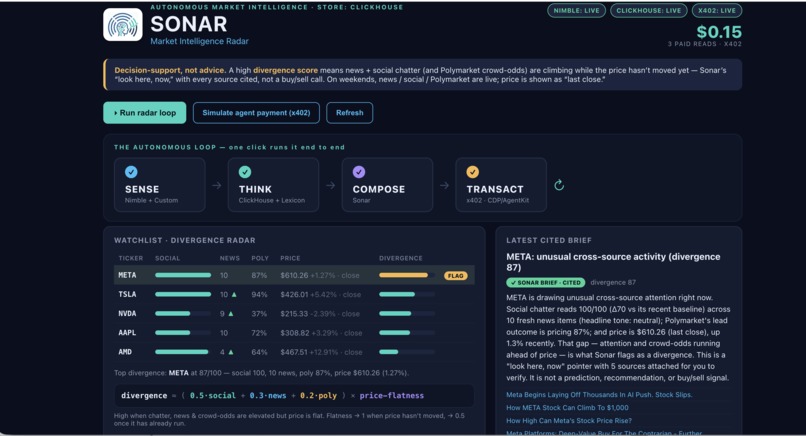Click META social chatter bar
806x436 pixels.
[183, 275]
